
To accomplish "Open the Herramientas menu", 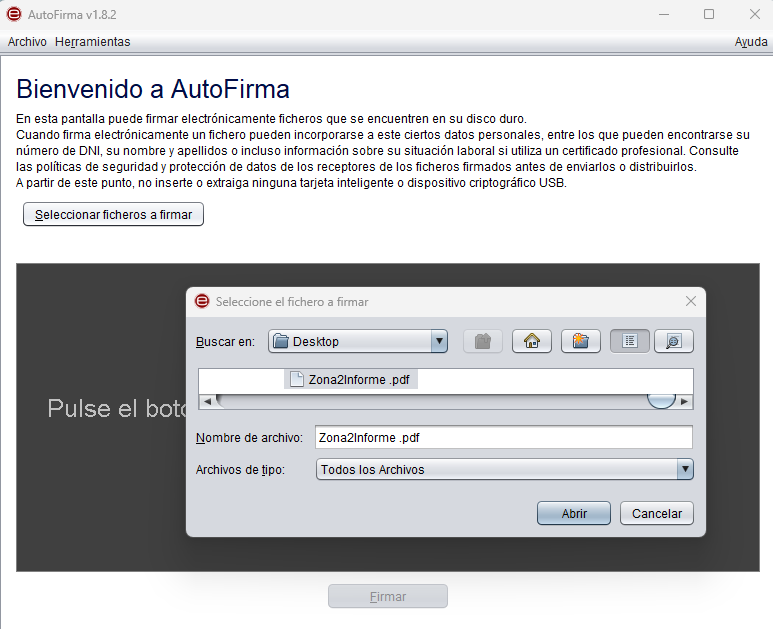I will (x=93, y=42).
